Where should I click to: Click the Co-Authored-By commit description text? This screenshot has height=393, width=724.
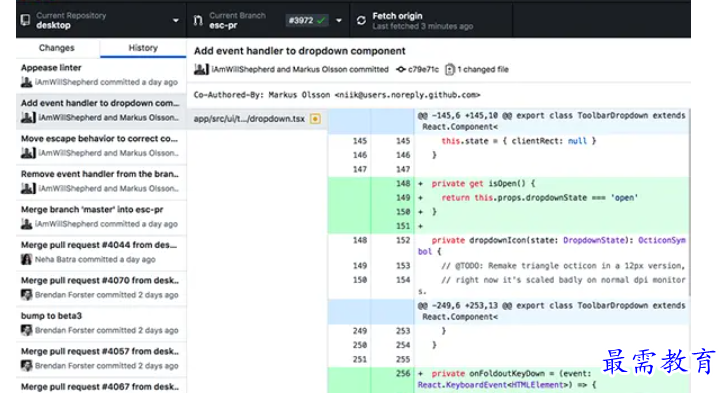coord(337,95)
